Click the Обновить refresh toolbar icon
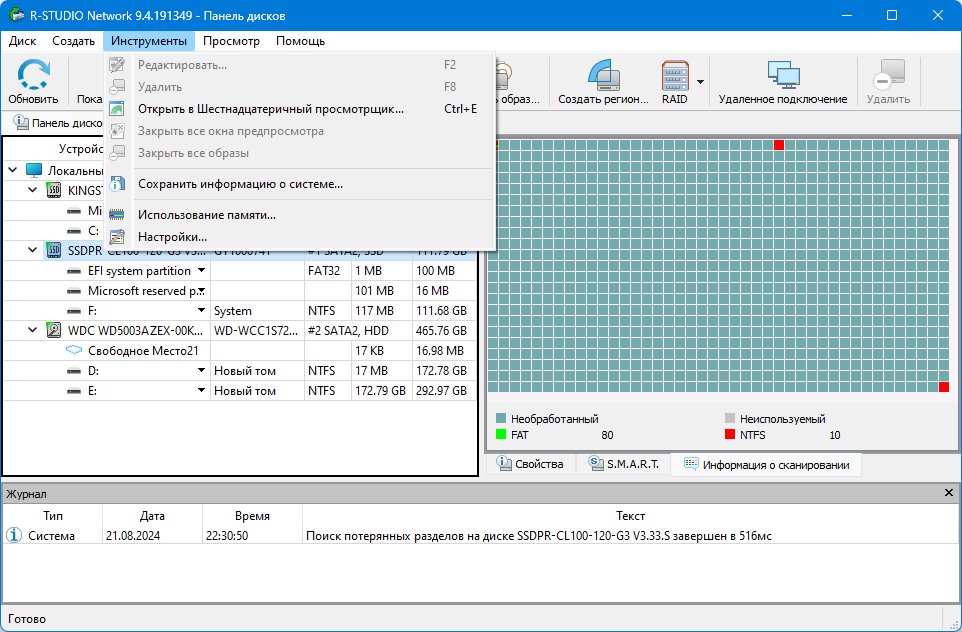962x632 pixels. point(33,75)
